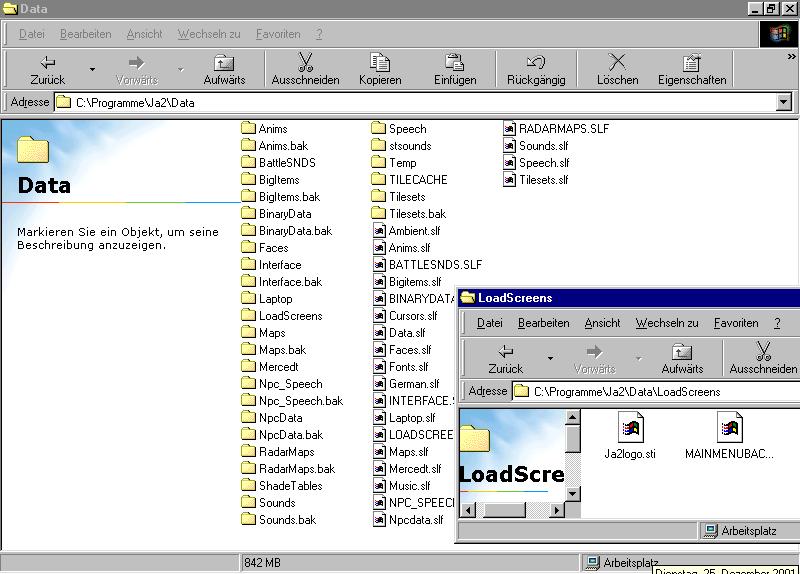Open Wechseln zu menu in Data window

click(x=209, y=34)
